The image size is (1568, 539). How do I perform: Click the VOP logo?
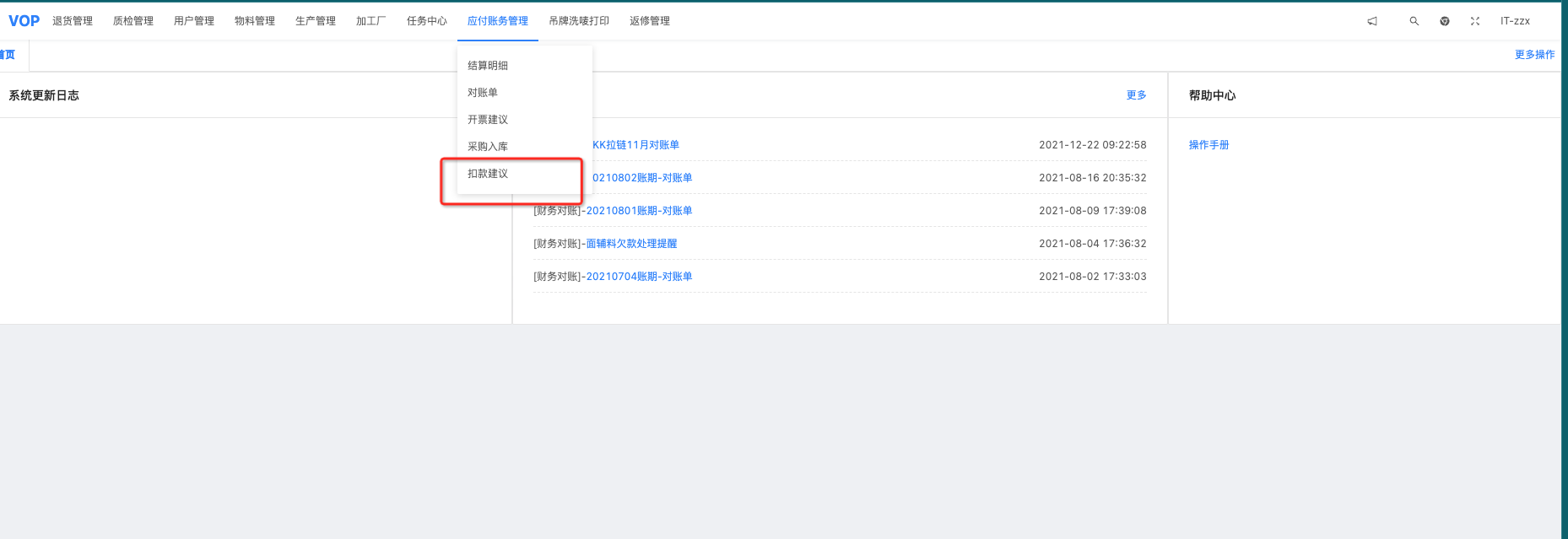[x=24, y=21]
